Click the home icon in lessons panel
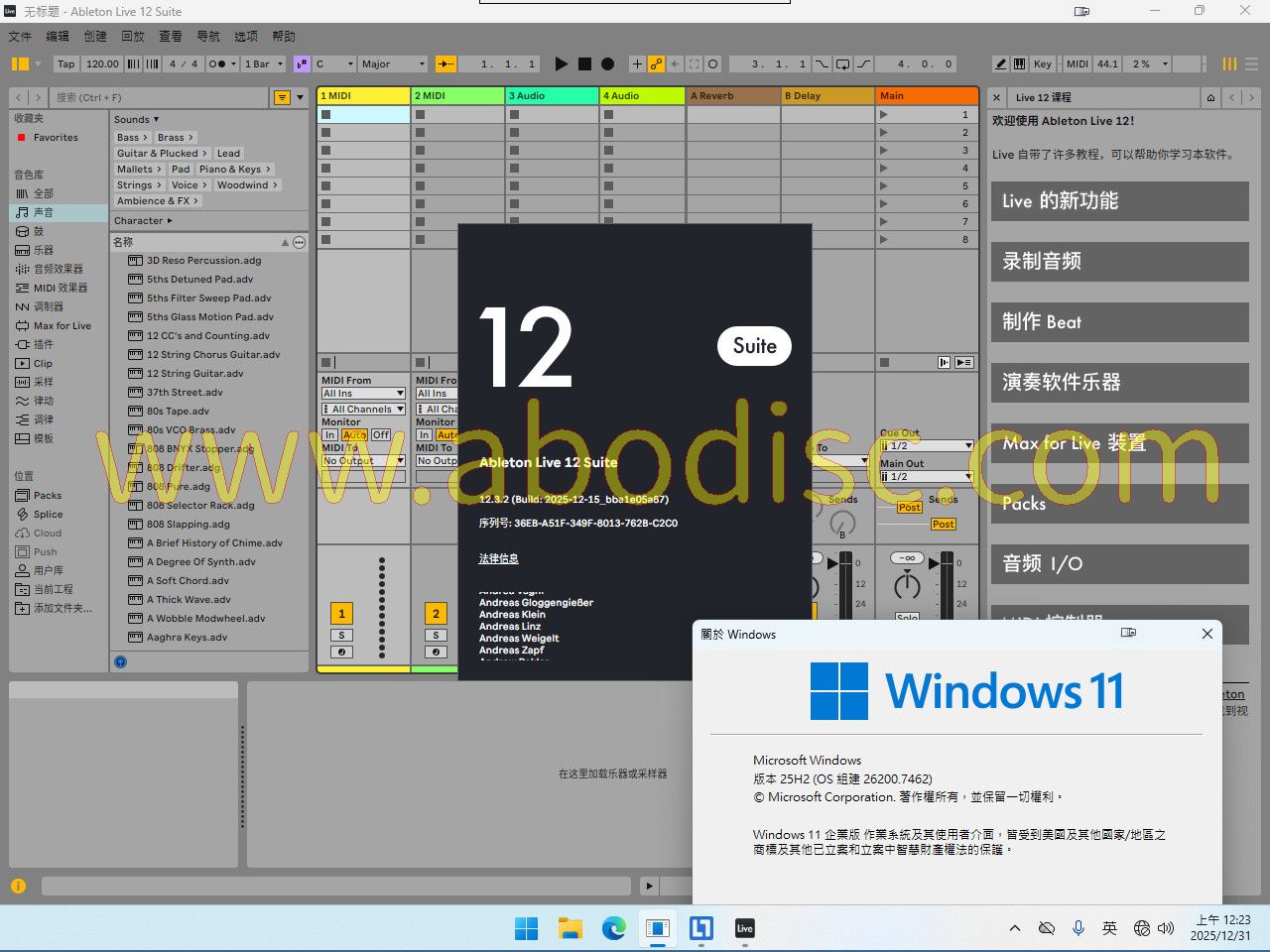The image size is (1270, 952). (x=1210, y=97)
